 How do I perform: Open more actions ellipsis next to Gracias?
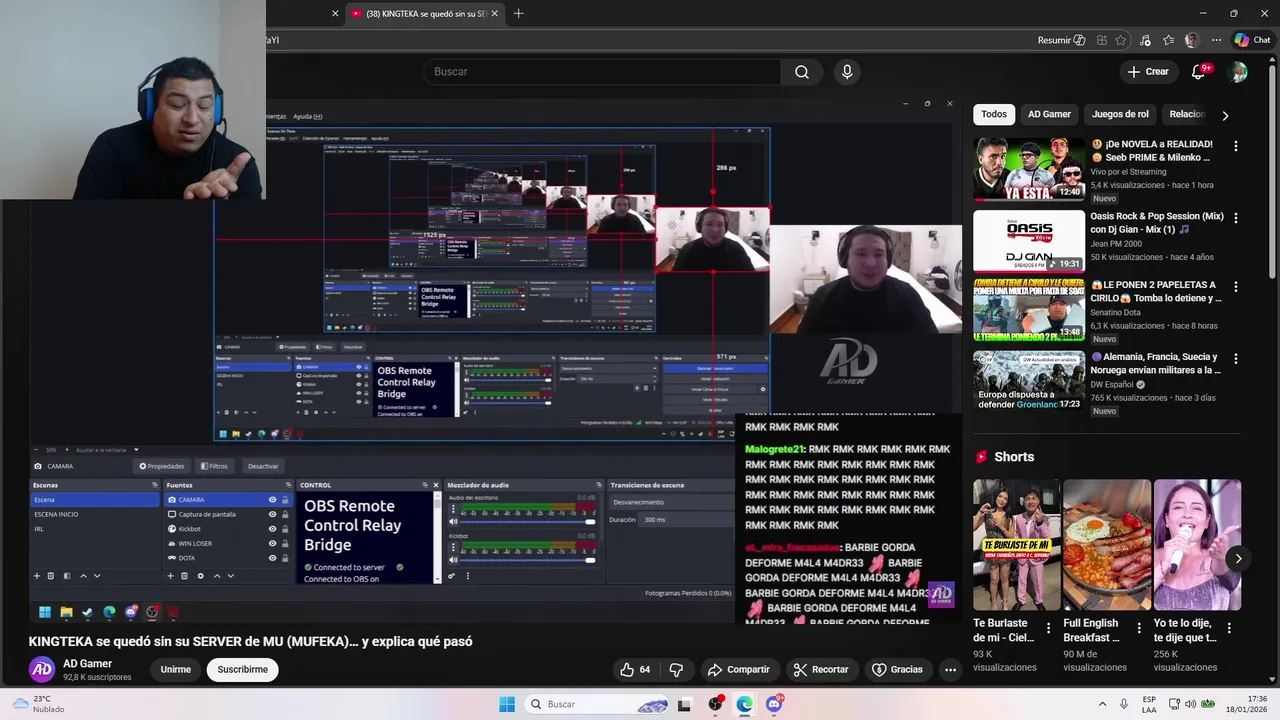[x=950, y=669]
